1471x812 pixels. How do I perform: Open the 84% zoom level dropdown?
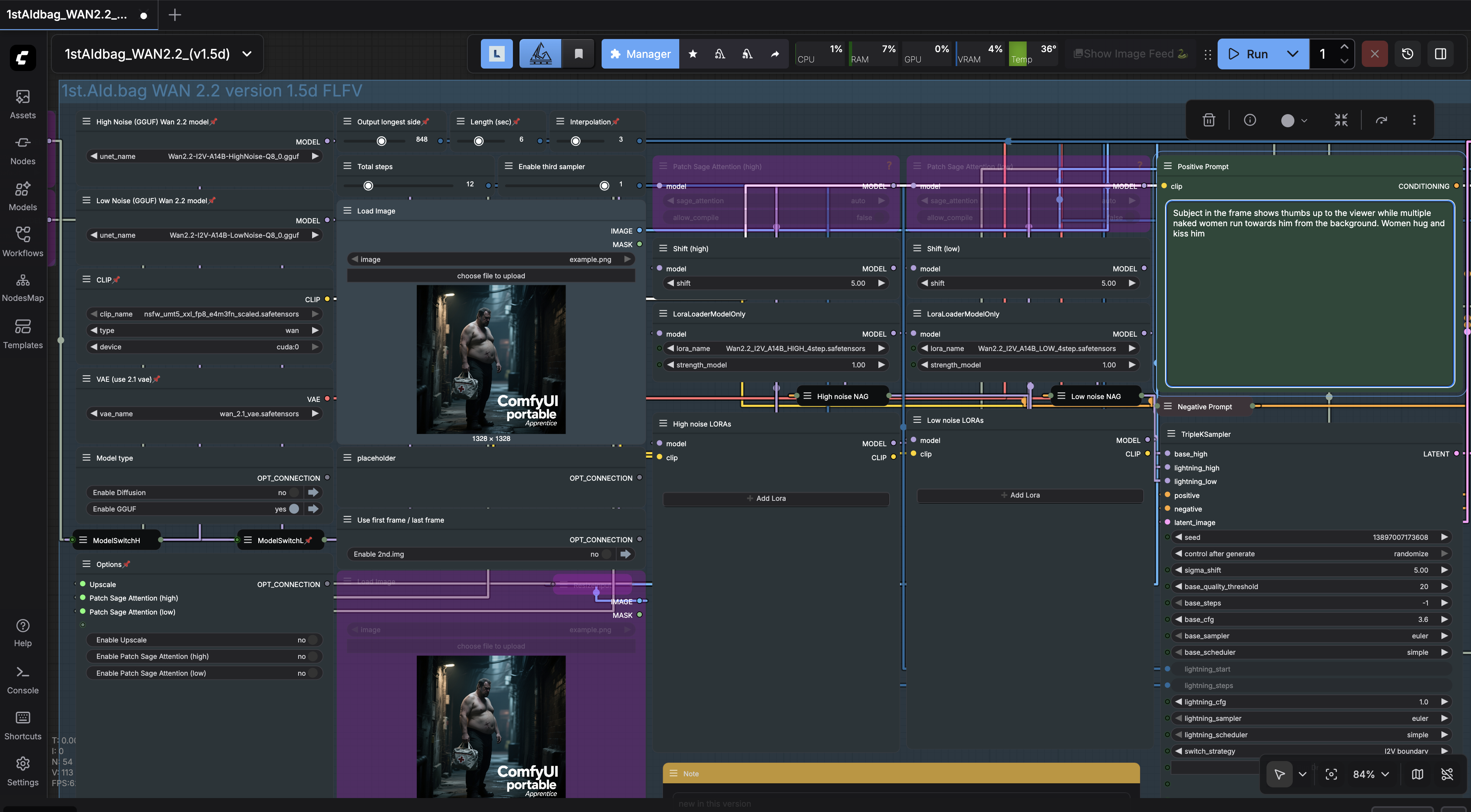click(1370, 774)
